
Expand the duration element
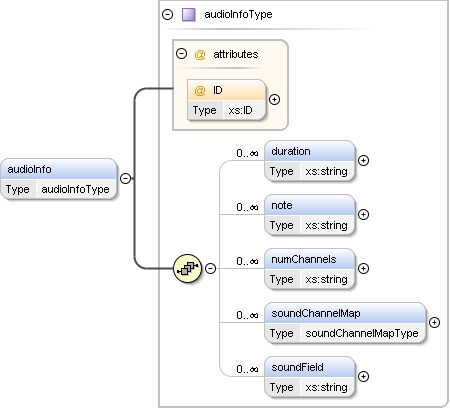(363, 161)
